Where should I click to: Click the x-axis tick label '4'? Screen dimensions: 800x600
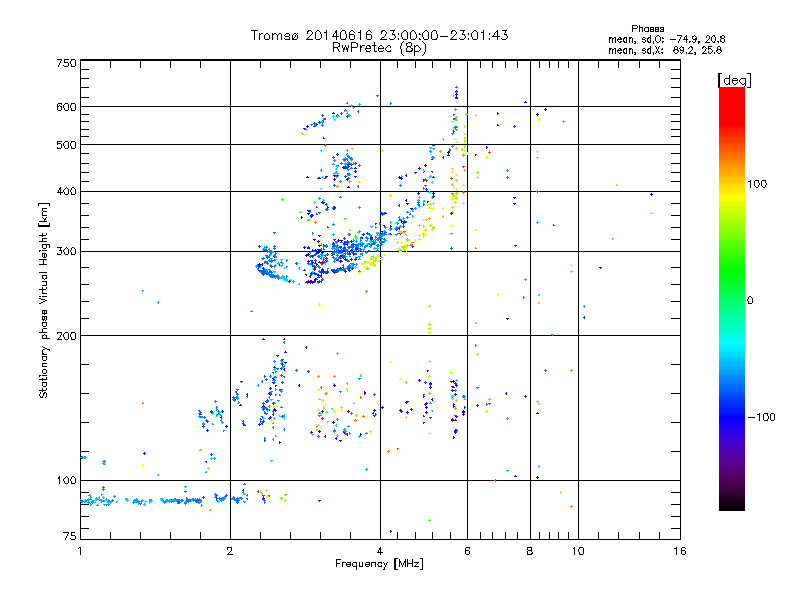380,551
